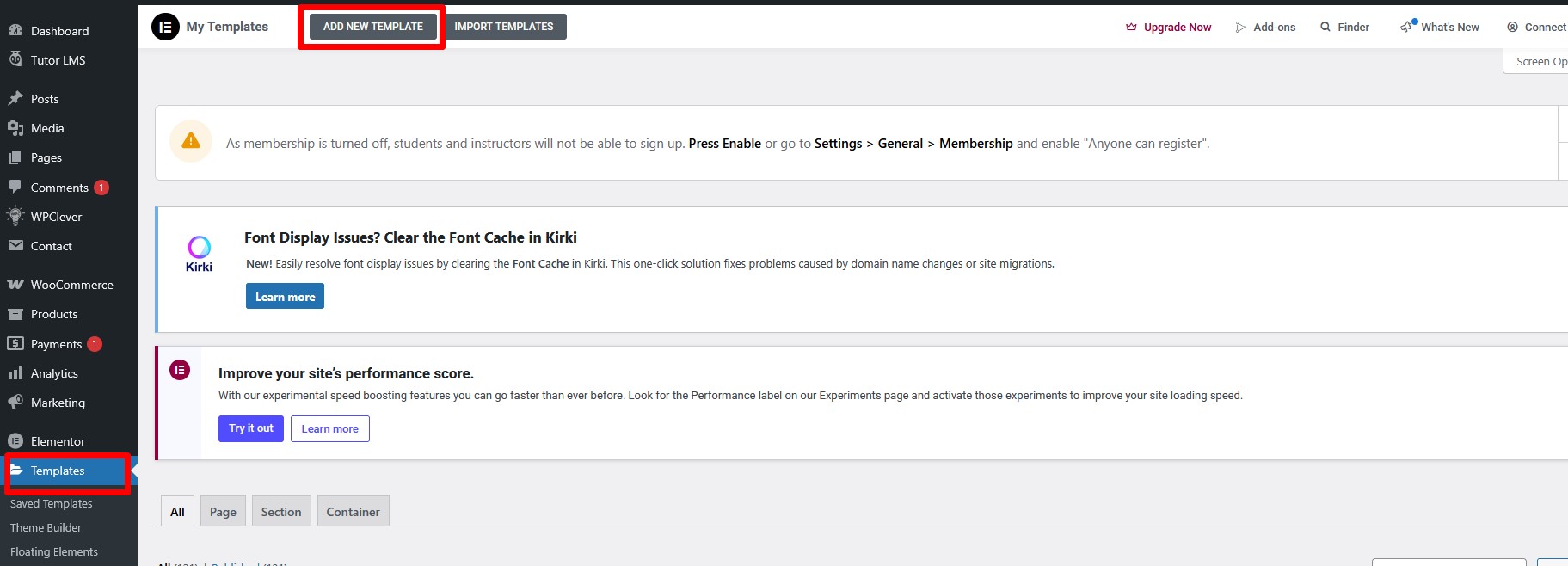
Task: Click Learn more in Kirki notice
Action: coord(285,296)
